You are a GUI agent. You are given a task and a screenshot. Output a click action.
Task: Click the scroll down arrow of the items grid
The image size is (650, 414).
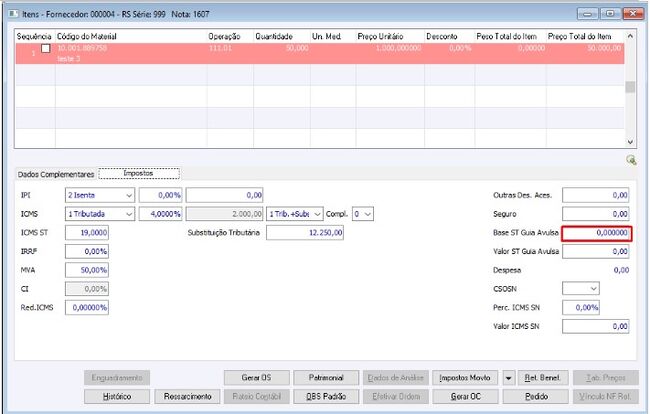tap(630, 142)
